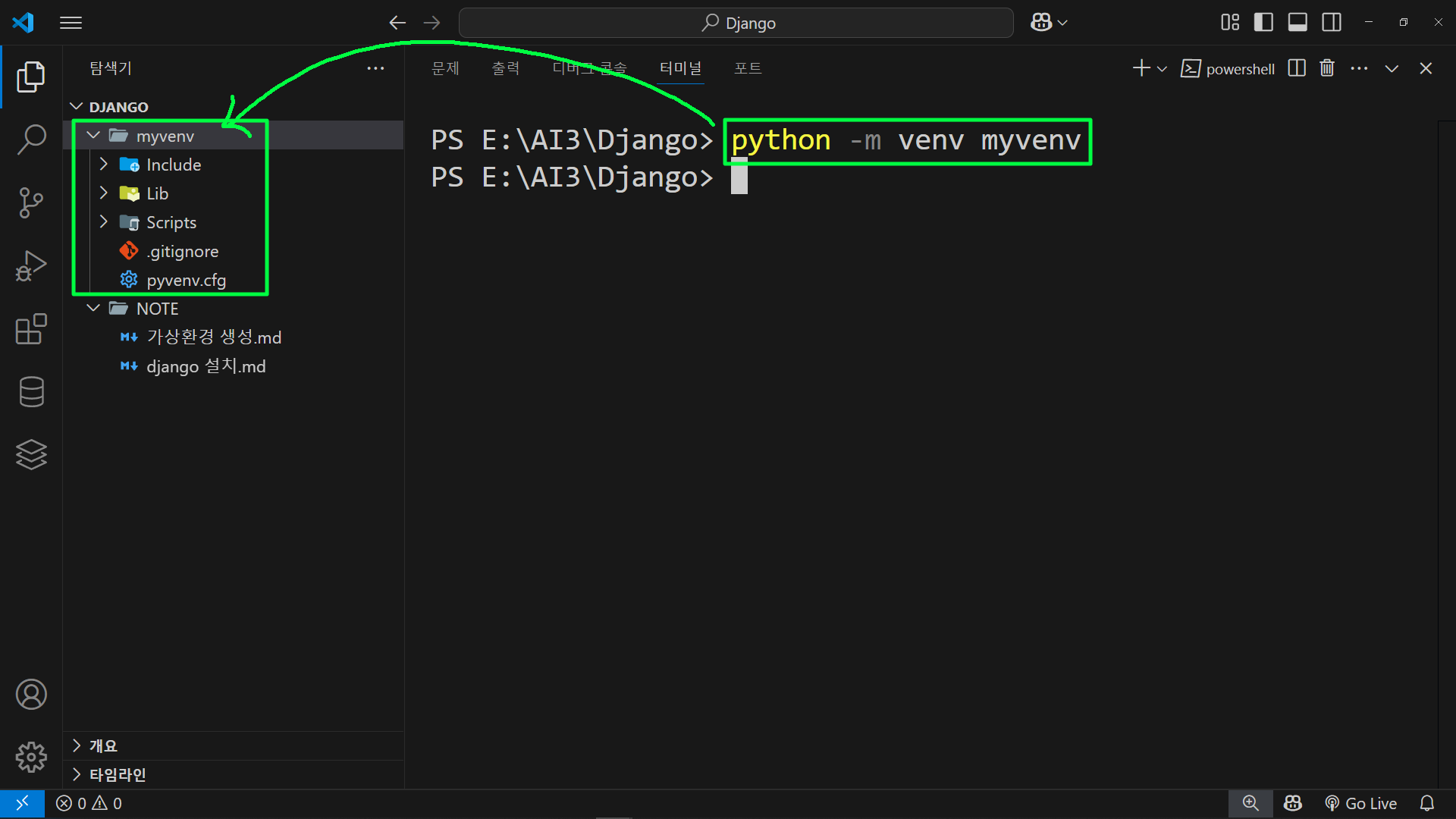Screen dimensions: 1456x819
Task: Open Customize Layout icon
Action: pos(1230,23)
